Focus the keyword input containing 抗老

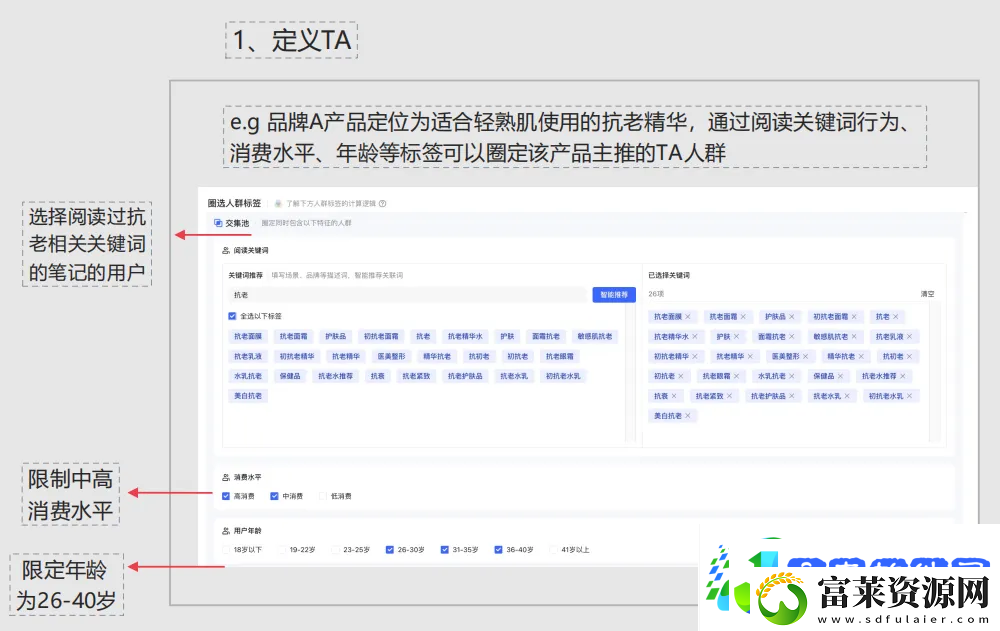[407, 295]
